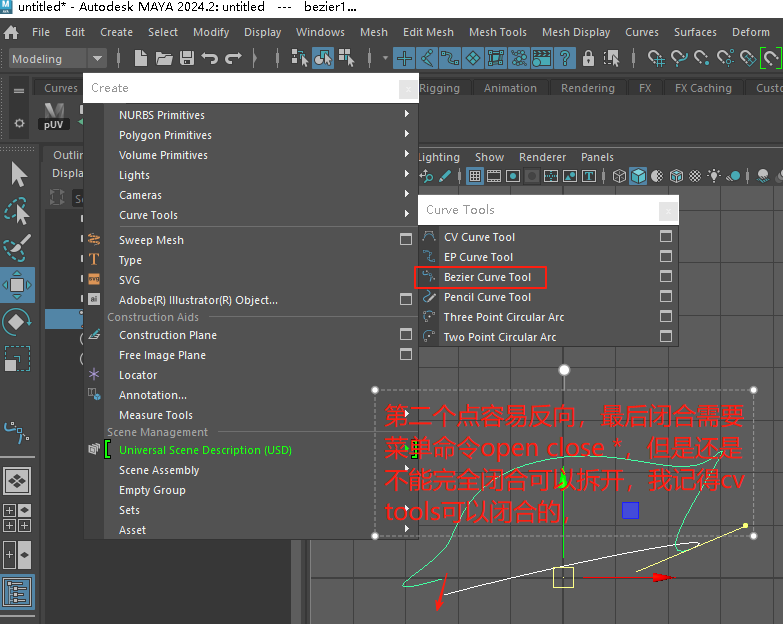
Task: Switch to the FX Caching shelf tab
Action: [703, 88]
